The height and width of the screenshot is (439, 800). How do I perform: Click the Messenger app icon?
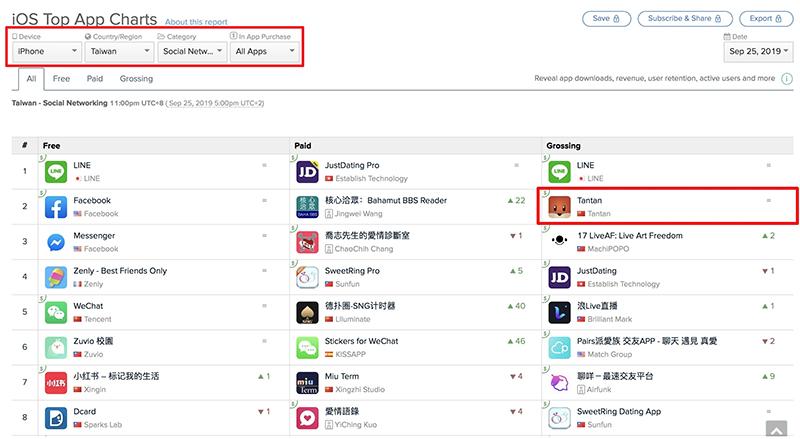pos(55,242)
